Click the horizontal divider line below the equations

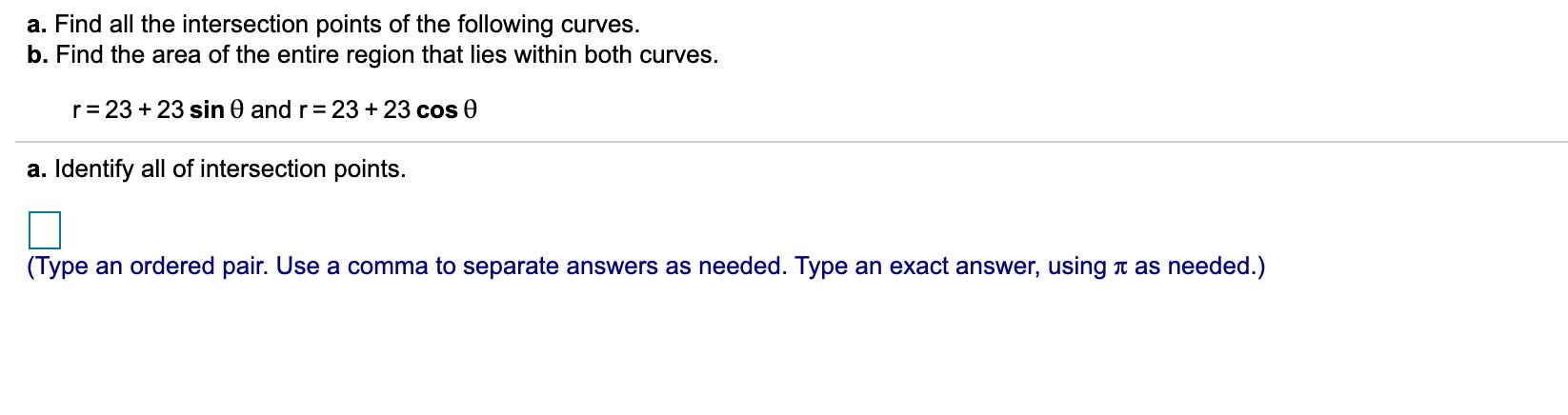(x=791, y=142)
